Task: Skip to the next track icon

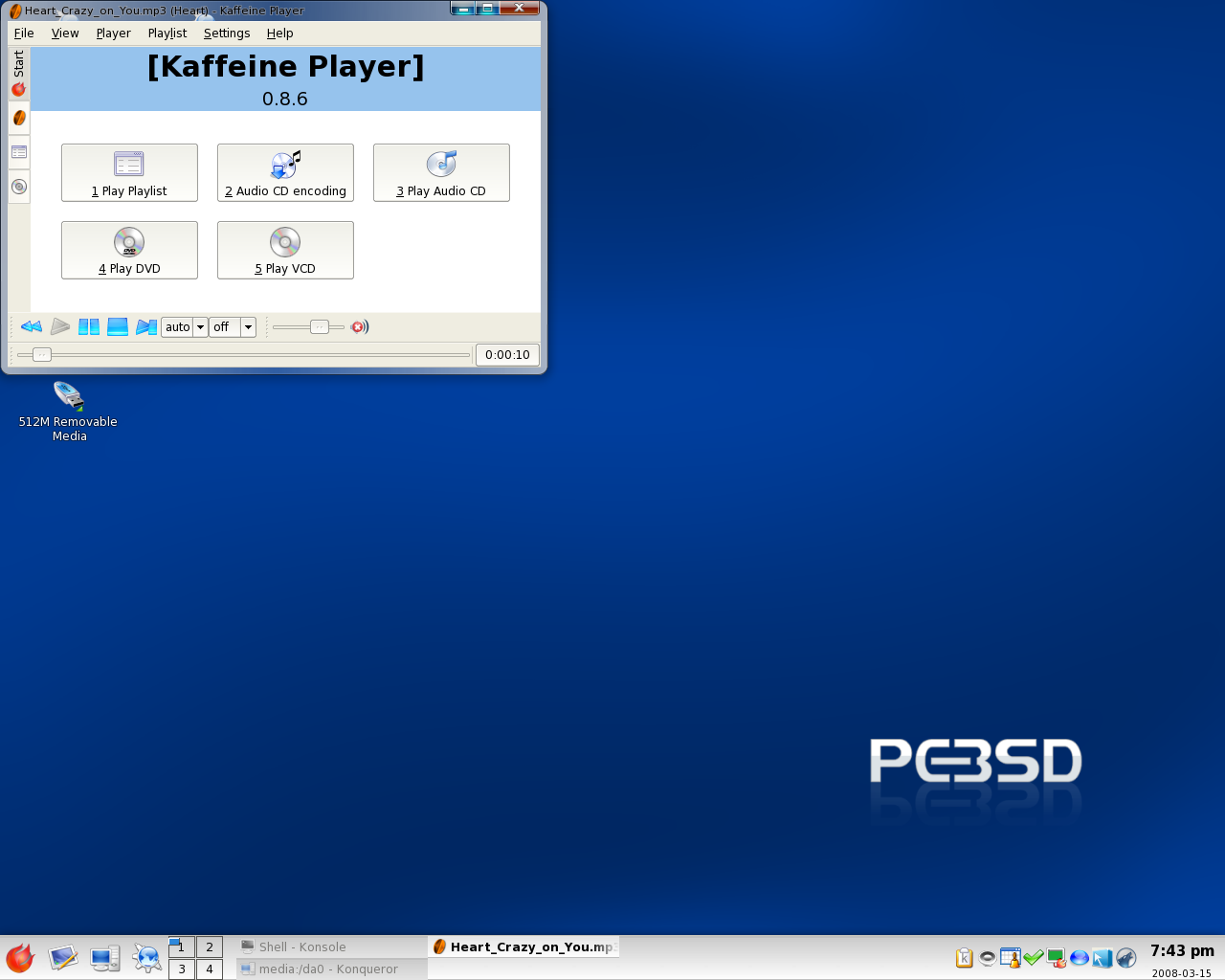Action: (146, 327)
